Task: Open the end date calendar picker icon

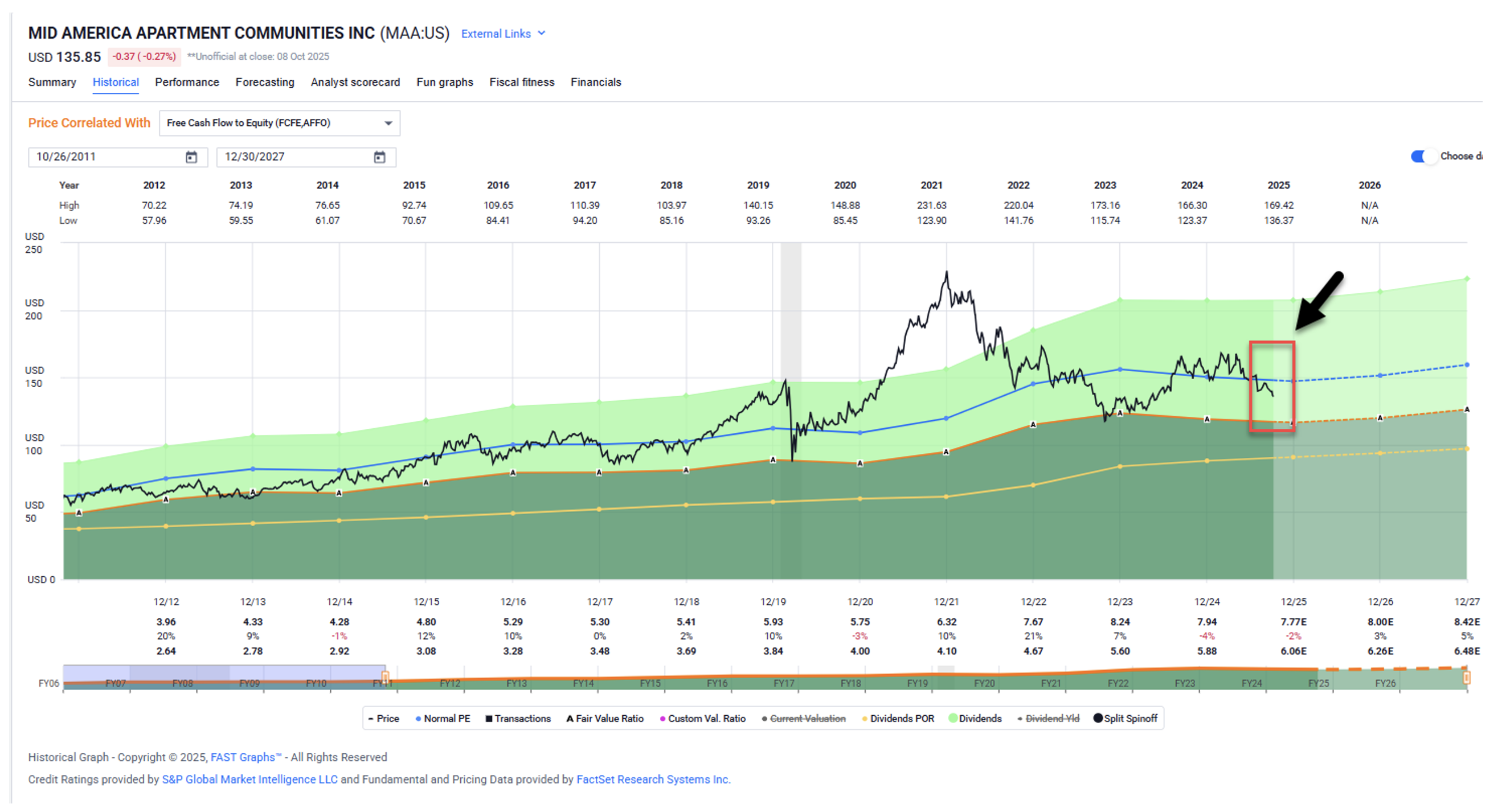Action: click(379, 157)
